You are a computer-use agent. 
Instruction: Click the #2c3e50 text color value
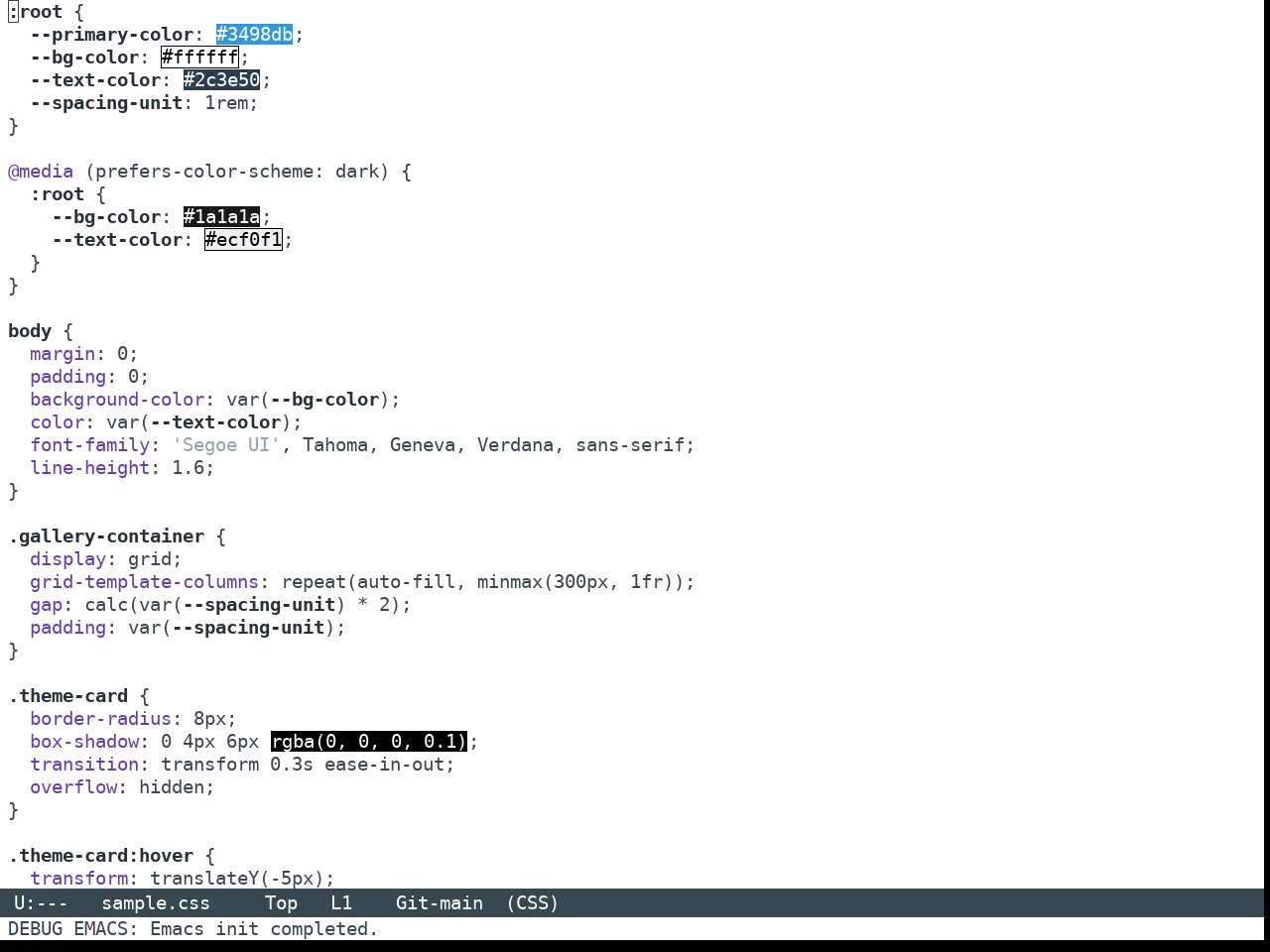pyautogui.click(x=221, y=79)
